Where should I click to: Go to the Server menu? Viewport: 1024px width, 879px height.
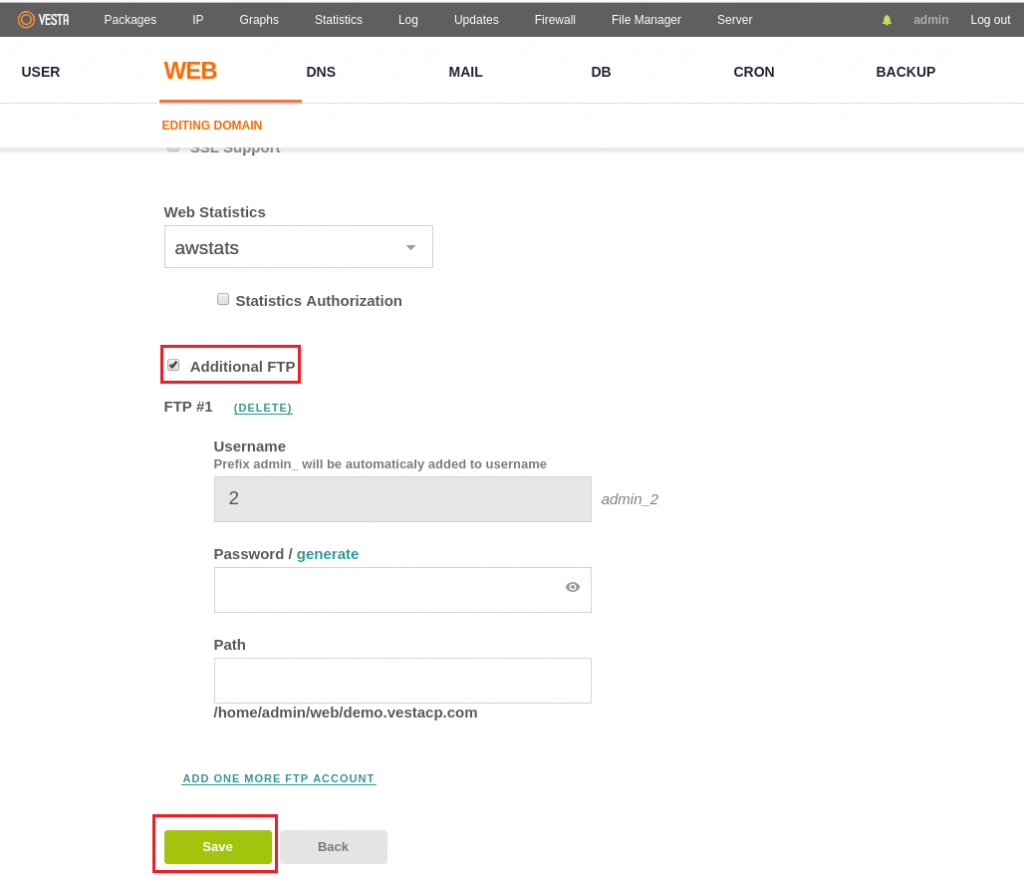tap(734, 19)
